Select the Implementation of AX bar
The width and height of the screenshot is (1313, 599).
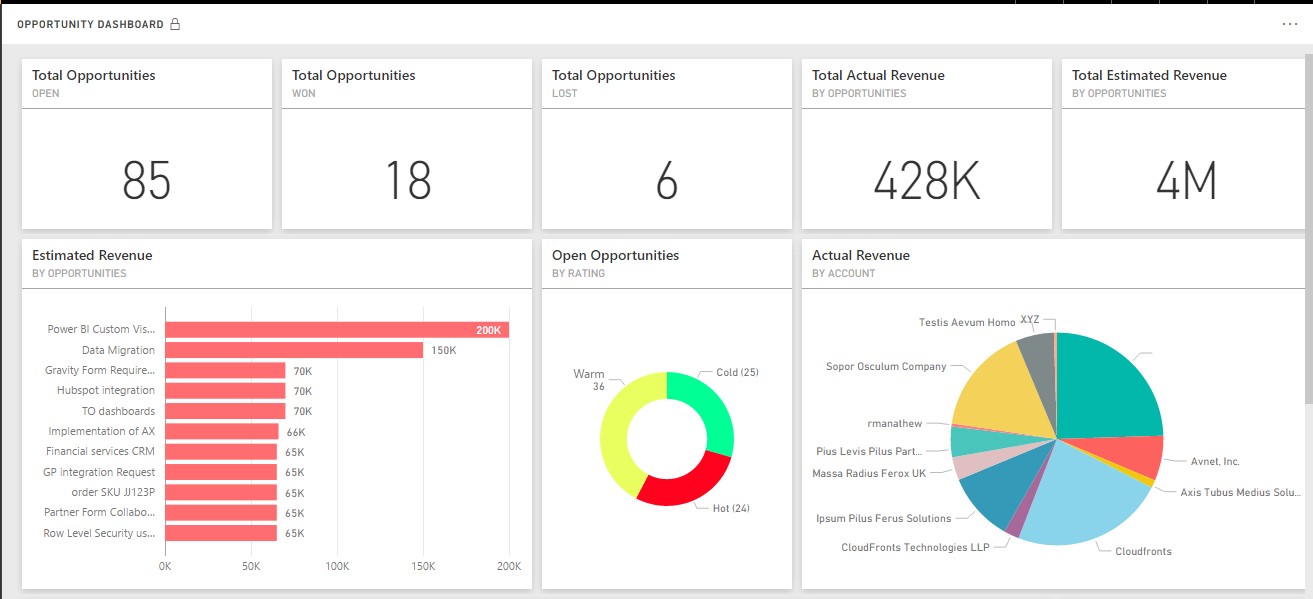[x=221, y=432]
